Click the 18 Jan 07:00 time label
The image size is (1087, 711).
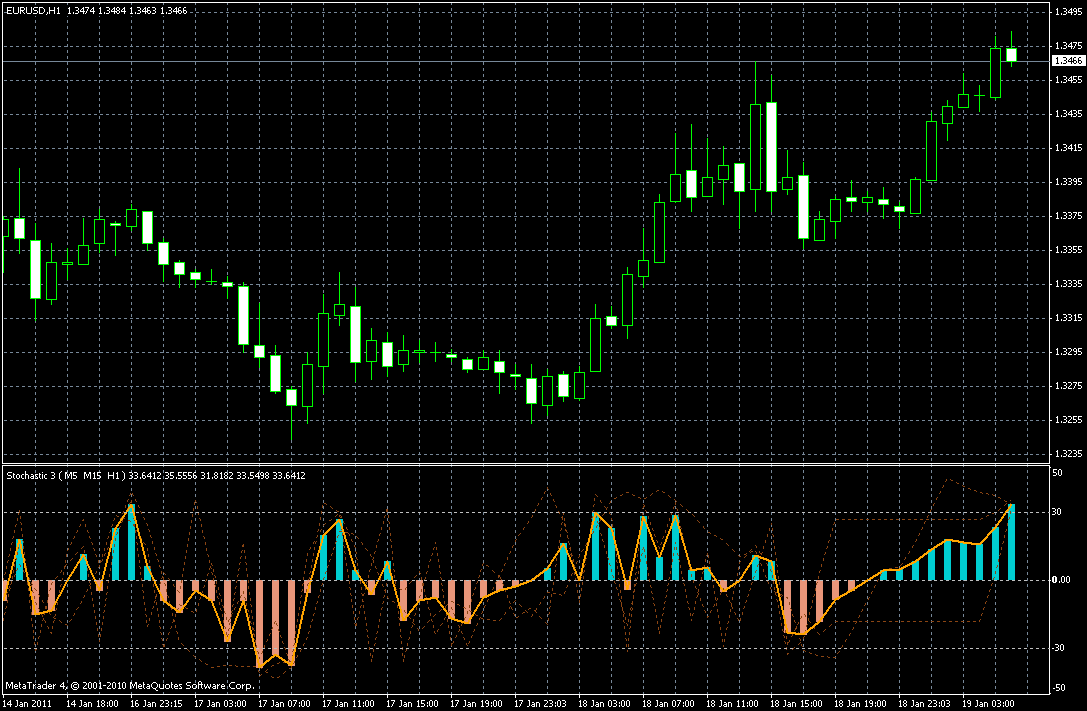[x=668, y=703]
